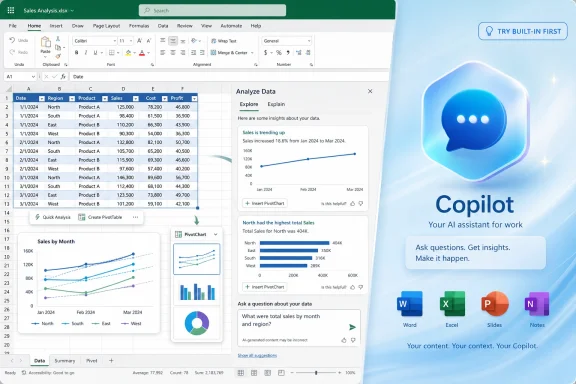
Task: Click the Show all suggestions link
Action: (257, 355)
